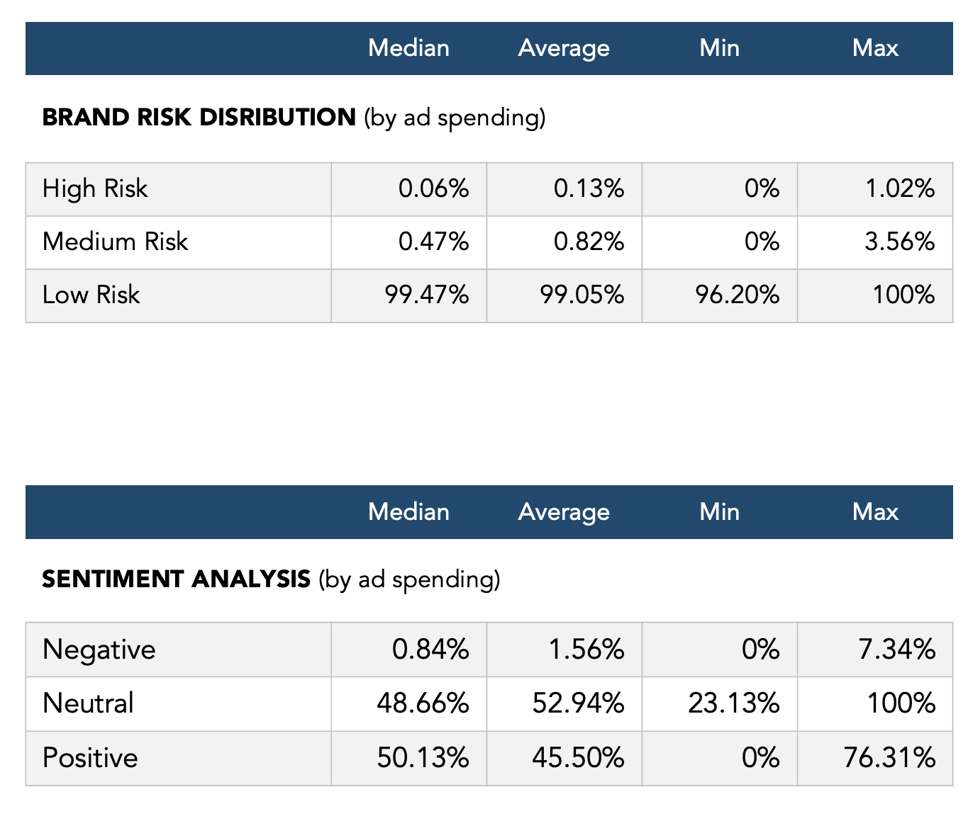This screenshot has height=816, width=973.
Task: Select the Low Risk min 96.20% cell
Action: (x=736, y=294)
